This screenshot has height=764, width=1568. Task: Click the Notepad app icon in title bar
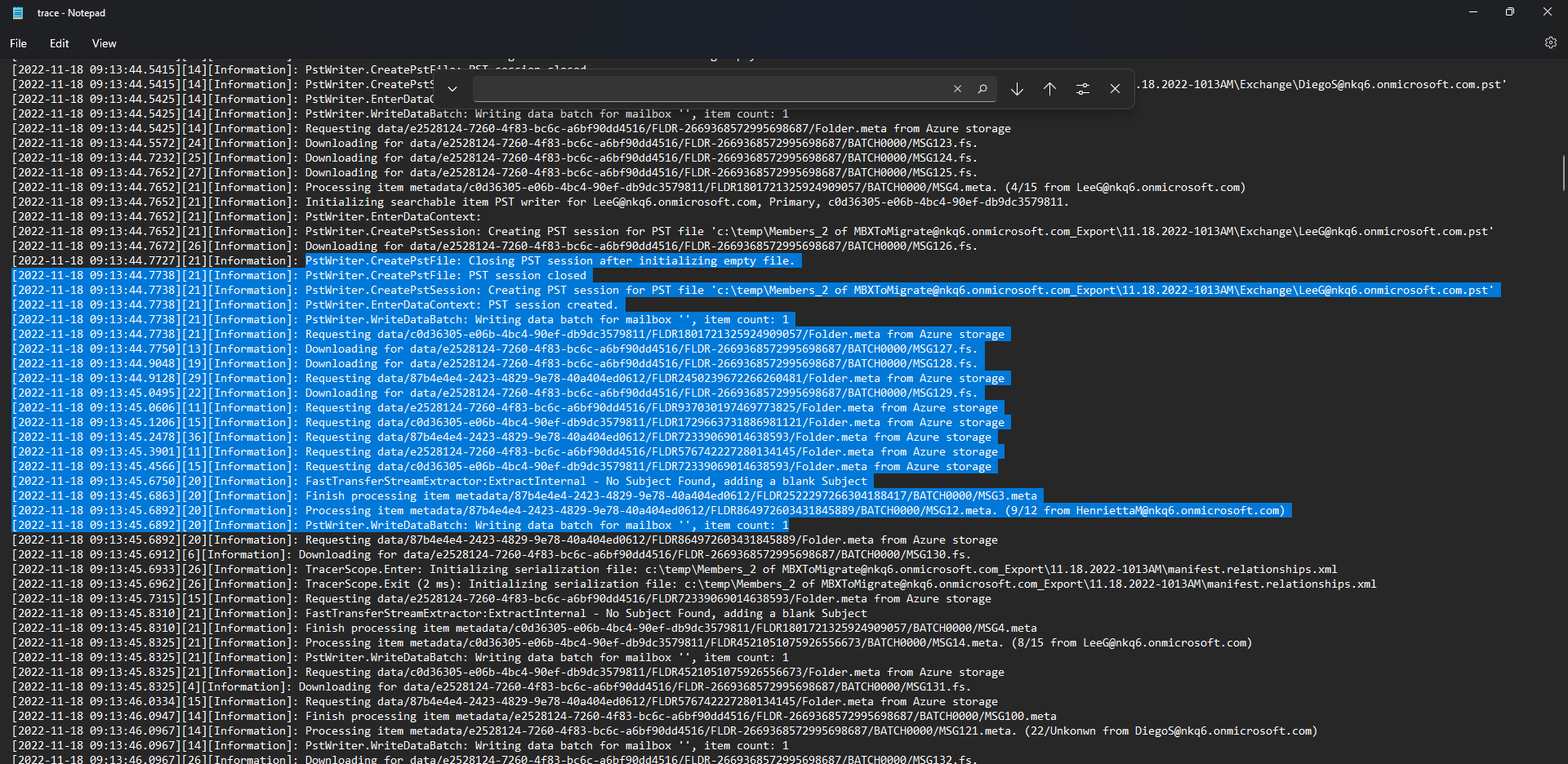(x=18, y=13)
